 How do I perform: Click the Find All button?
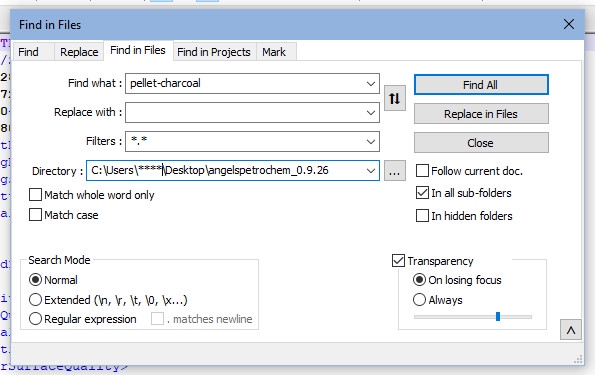click(x=481, y=85)
